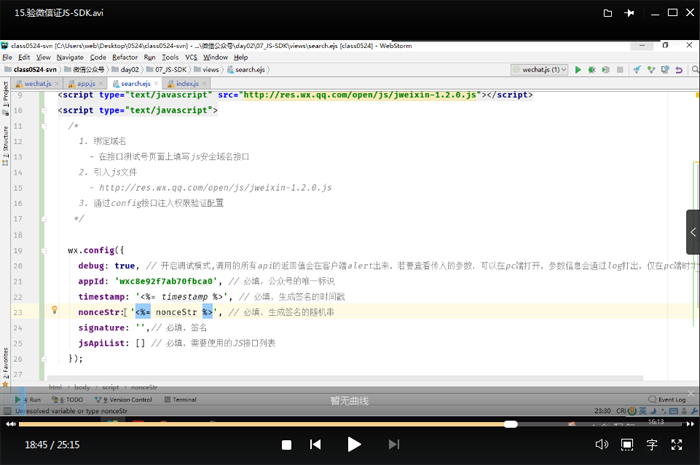Open the Window menu
Viewport: 700px width, 465px height.
216,57
